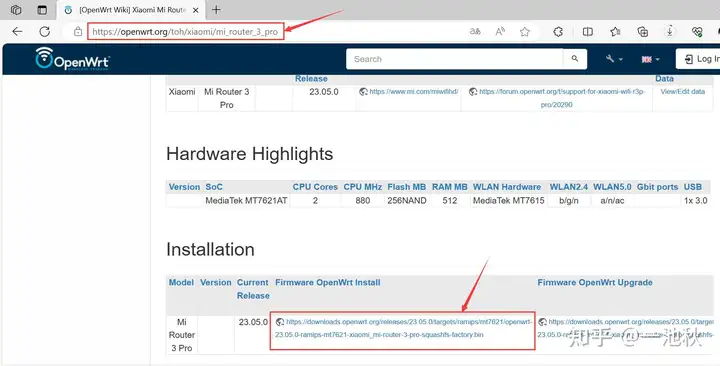Screen dimensions: 720x366
Task: Expand the wrench tools dropdown
Action: click(614, 59)
